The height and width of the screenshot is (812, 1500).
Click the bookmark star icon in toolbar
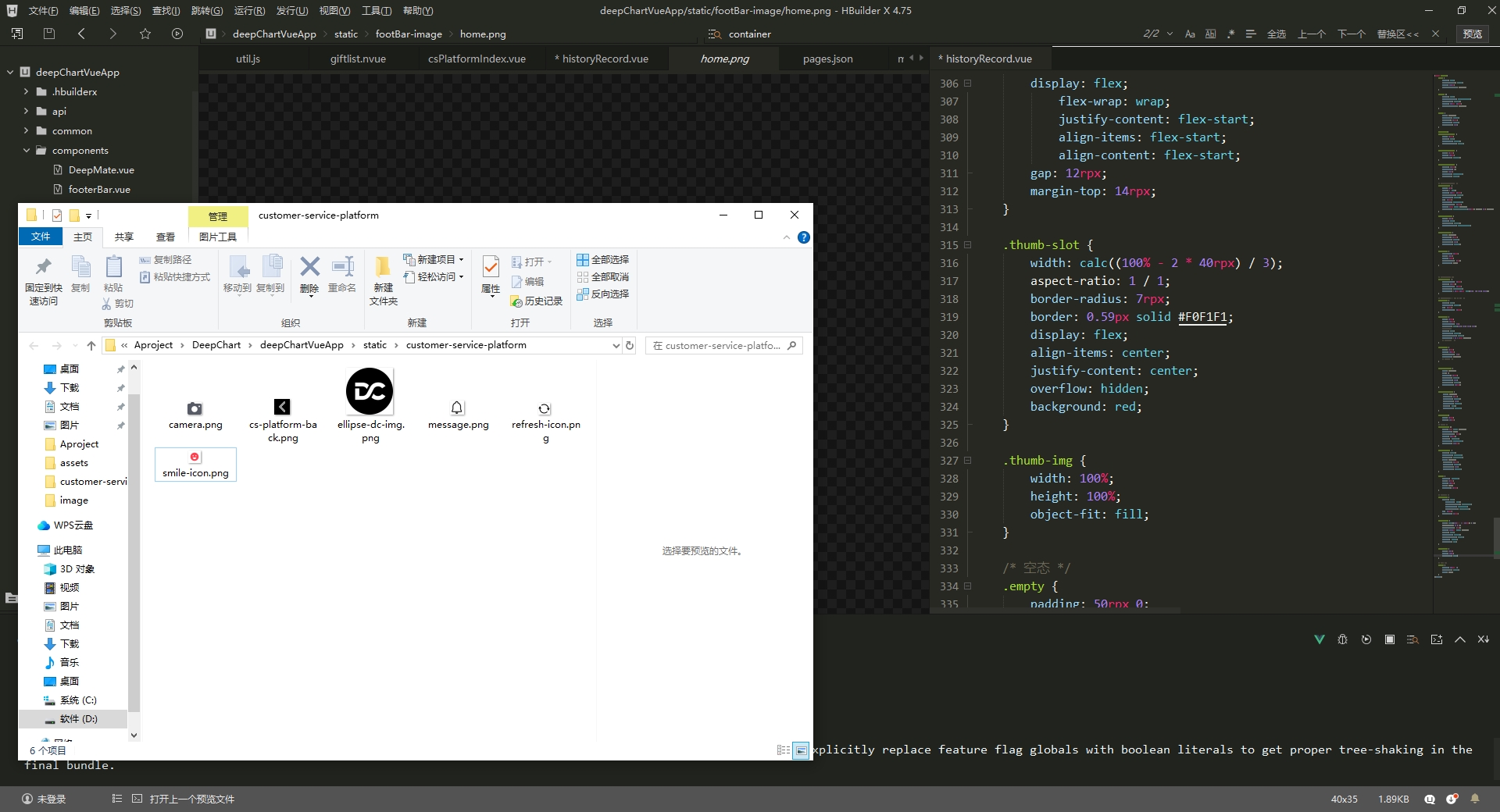pos(145,34)
